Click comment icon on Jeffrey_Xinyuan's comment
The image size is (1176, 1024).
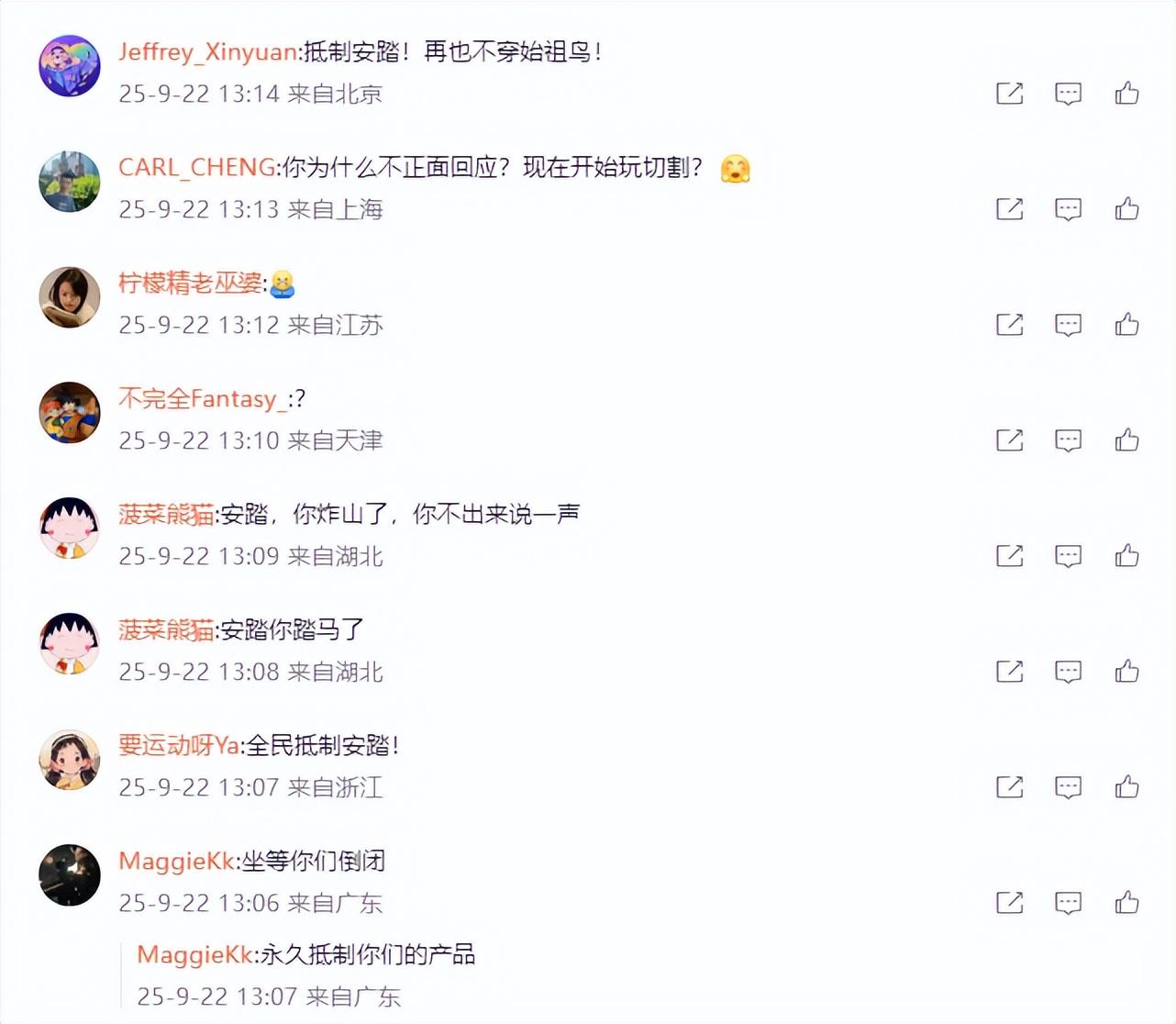(x=1068, y=94)
